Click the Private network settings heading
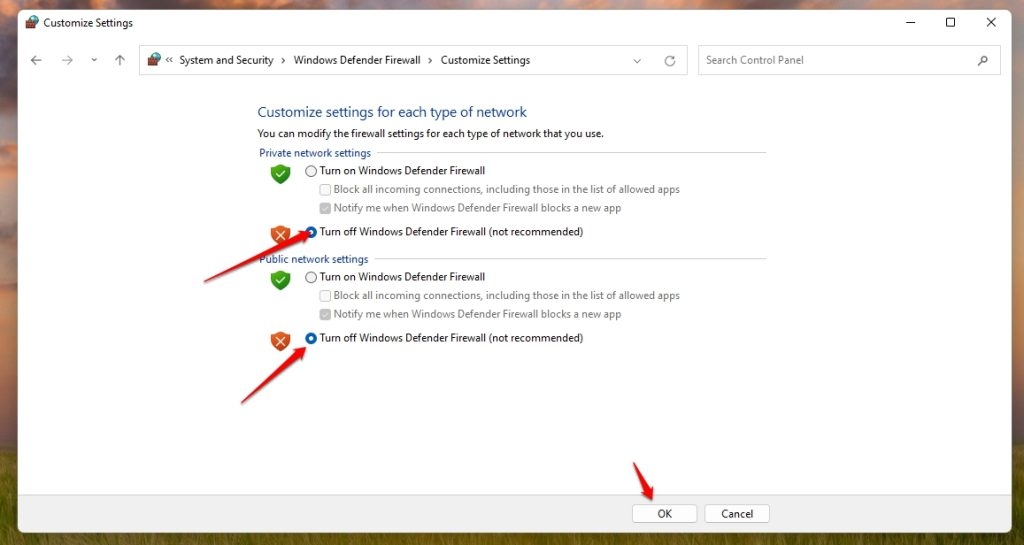 pyautogui.click(x=315, y=153)
